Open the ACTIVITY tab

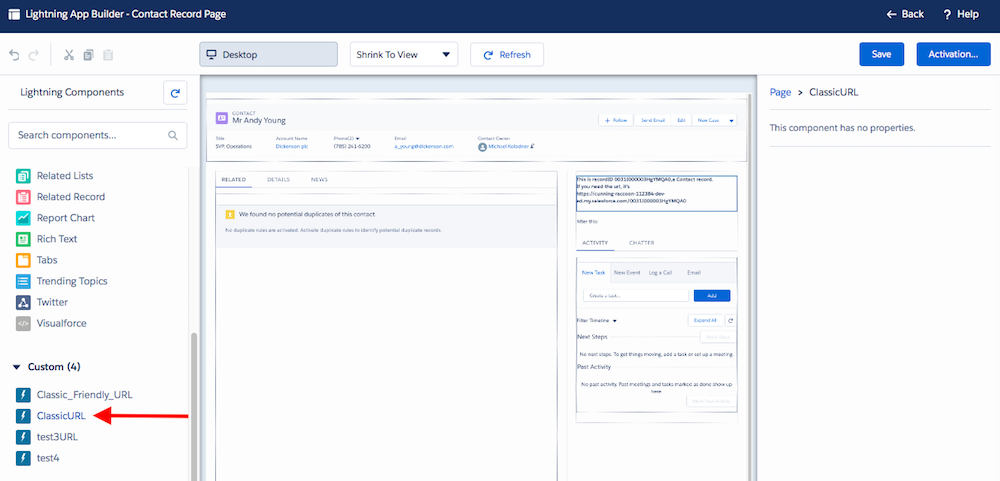coord(595,243)
